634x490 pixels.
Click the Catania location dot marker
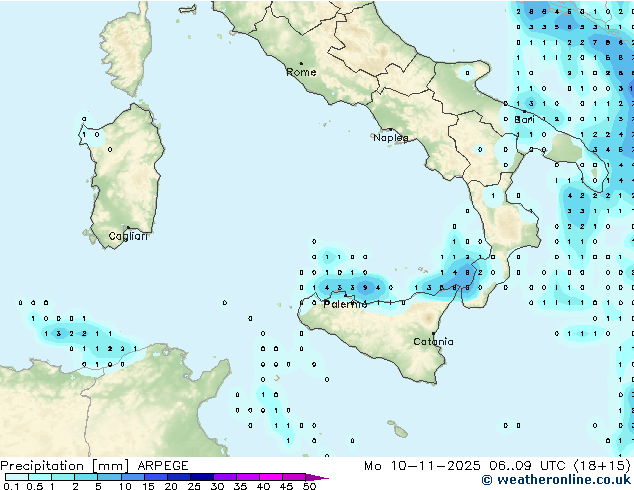[433, 334]
